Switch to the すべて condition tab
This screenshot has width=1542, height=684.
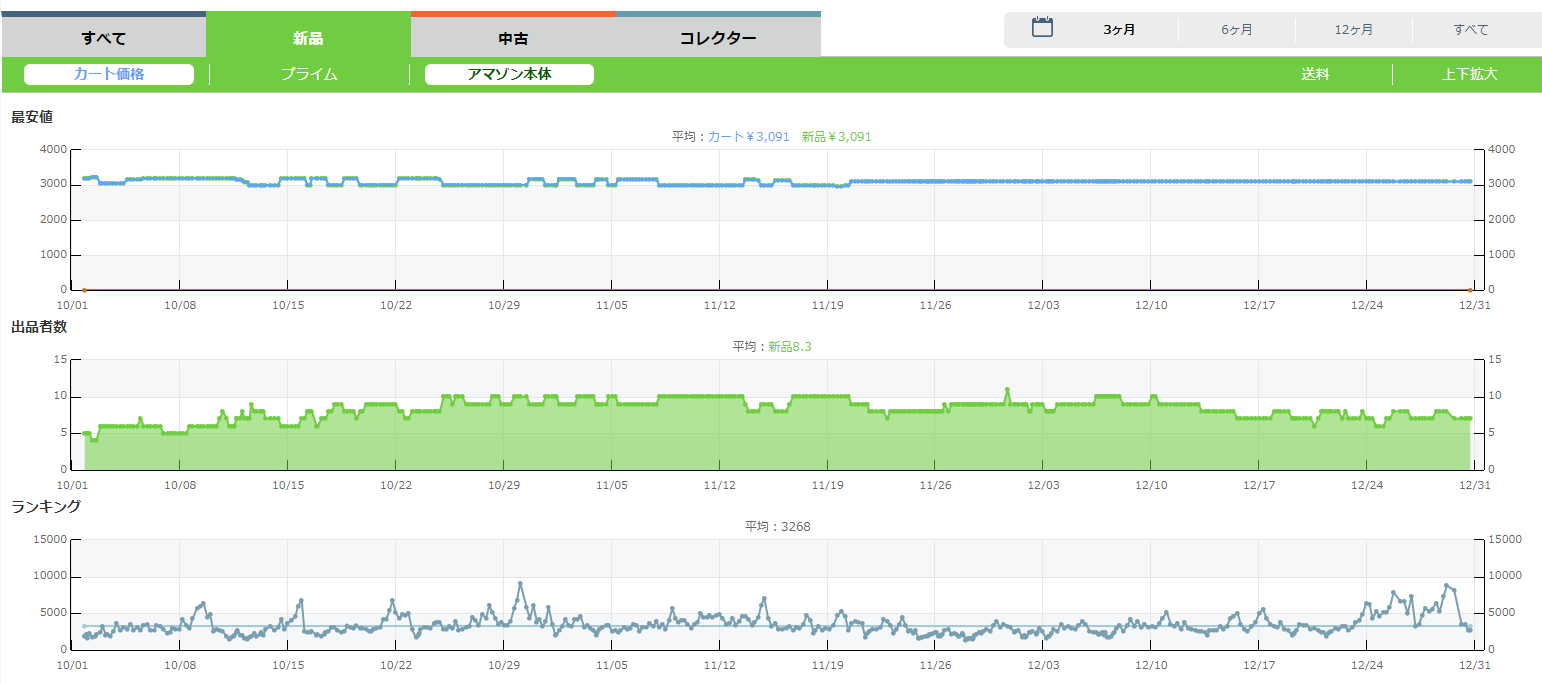point(104,39)
